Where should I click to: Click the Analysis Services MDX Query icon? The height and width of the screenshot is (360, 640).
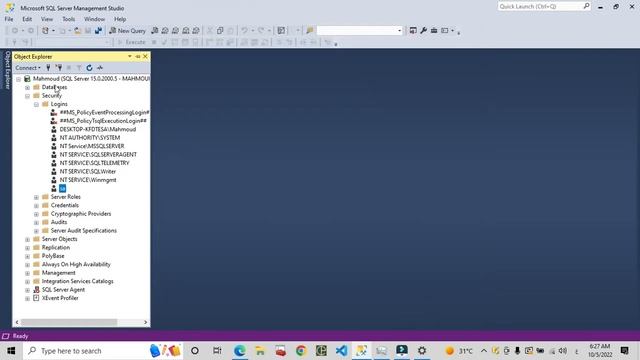click(x=165, y=31)
